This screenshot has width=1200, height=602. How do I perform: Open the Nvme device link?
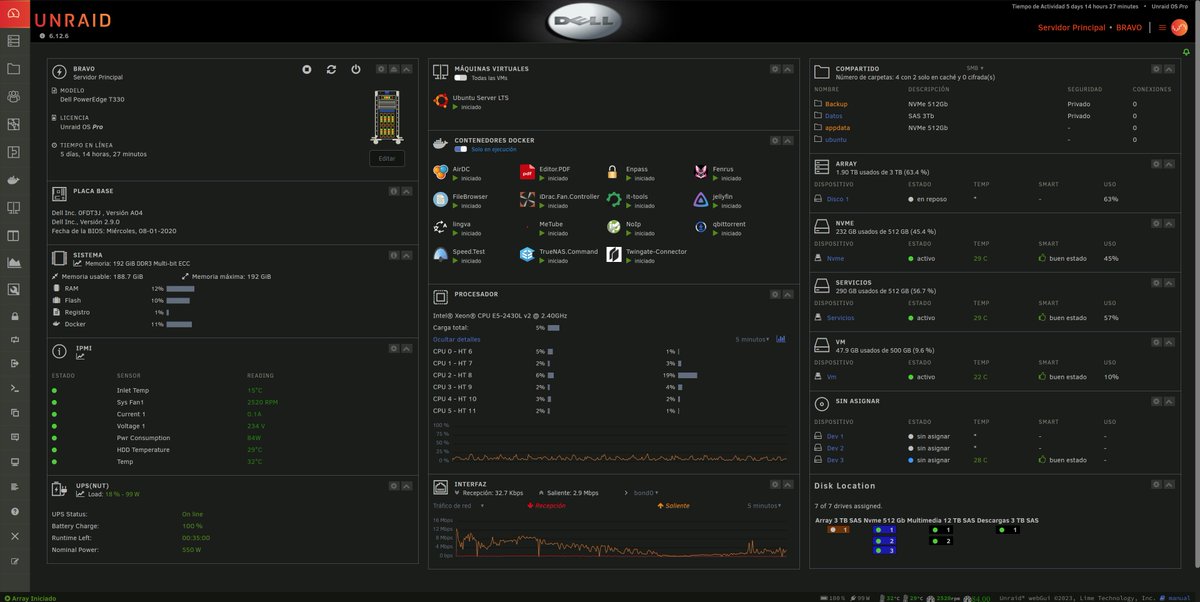point(835,258)
